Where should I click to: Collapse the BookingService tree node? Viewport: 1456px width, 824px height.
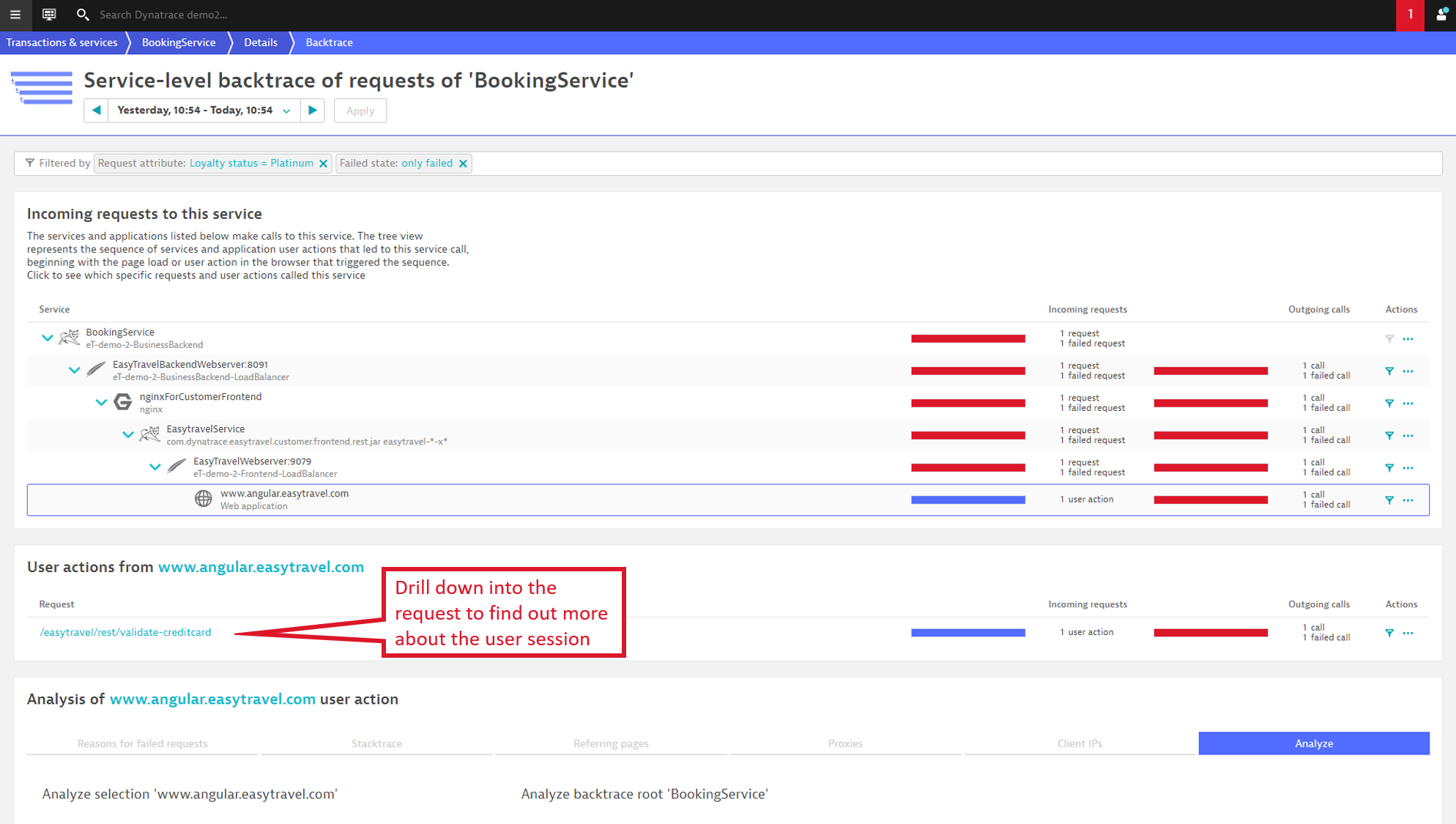pyautogui.click(x=48, y=338)
